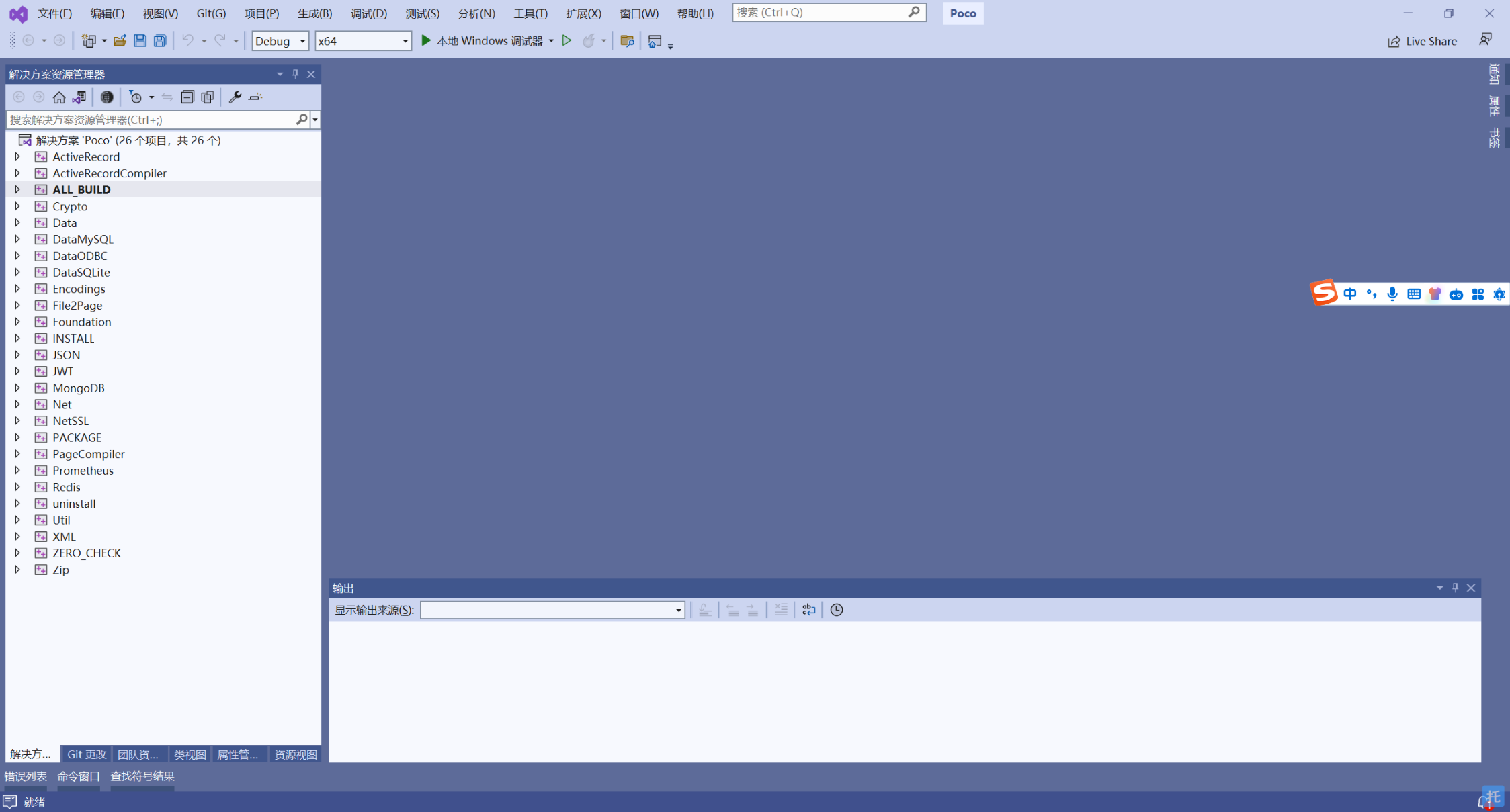Click the Live Share button

tap(1423, 41)
